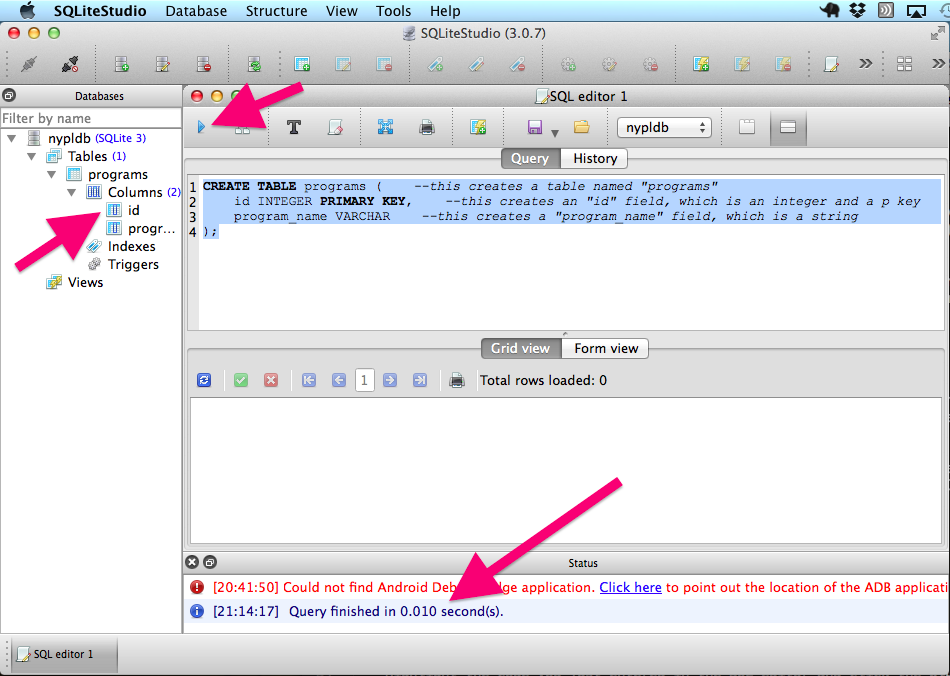Click the 'Filter by name' input field

coord(90,118)
